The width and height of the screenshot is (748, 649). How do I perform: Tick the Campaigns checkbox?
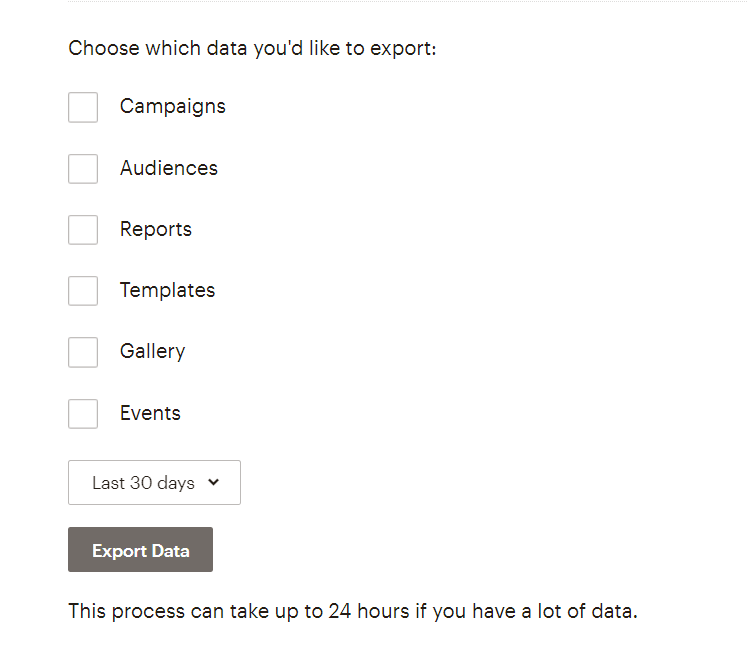[x=83, y=107]
